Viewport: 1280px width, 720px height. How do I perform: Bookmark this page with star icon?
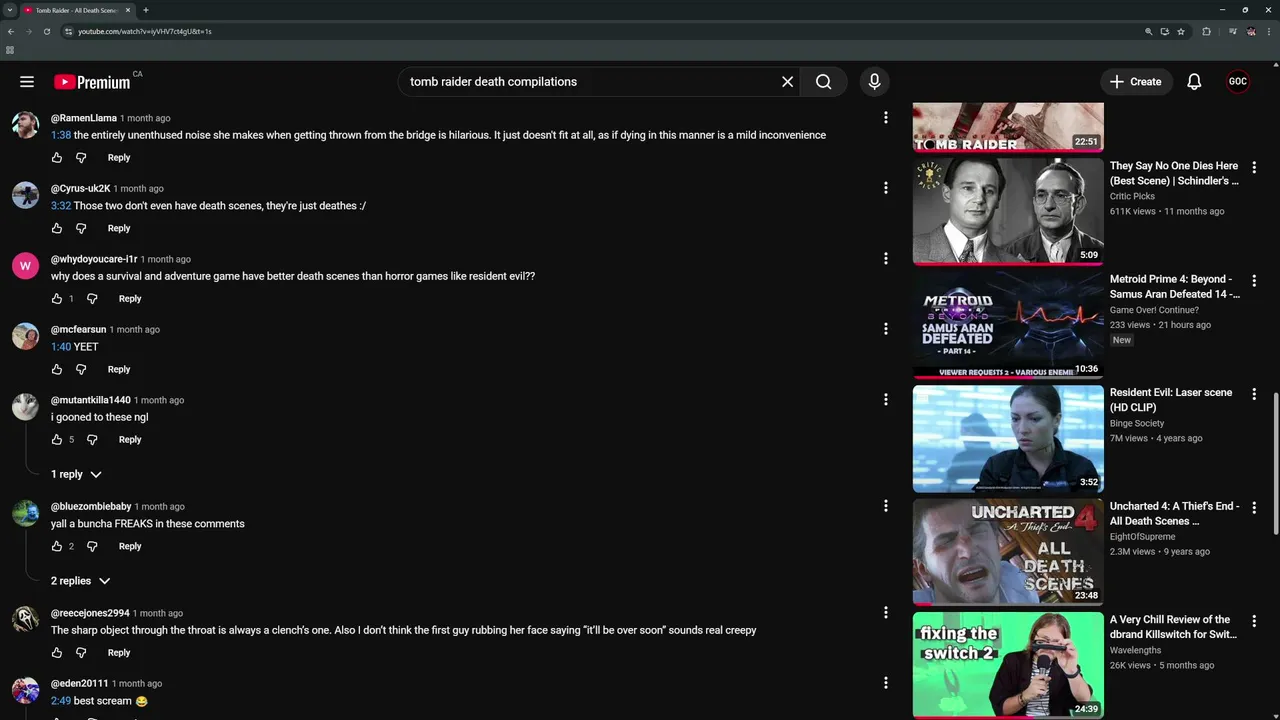[x=1181, y=31]
